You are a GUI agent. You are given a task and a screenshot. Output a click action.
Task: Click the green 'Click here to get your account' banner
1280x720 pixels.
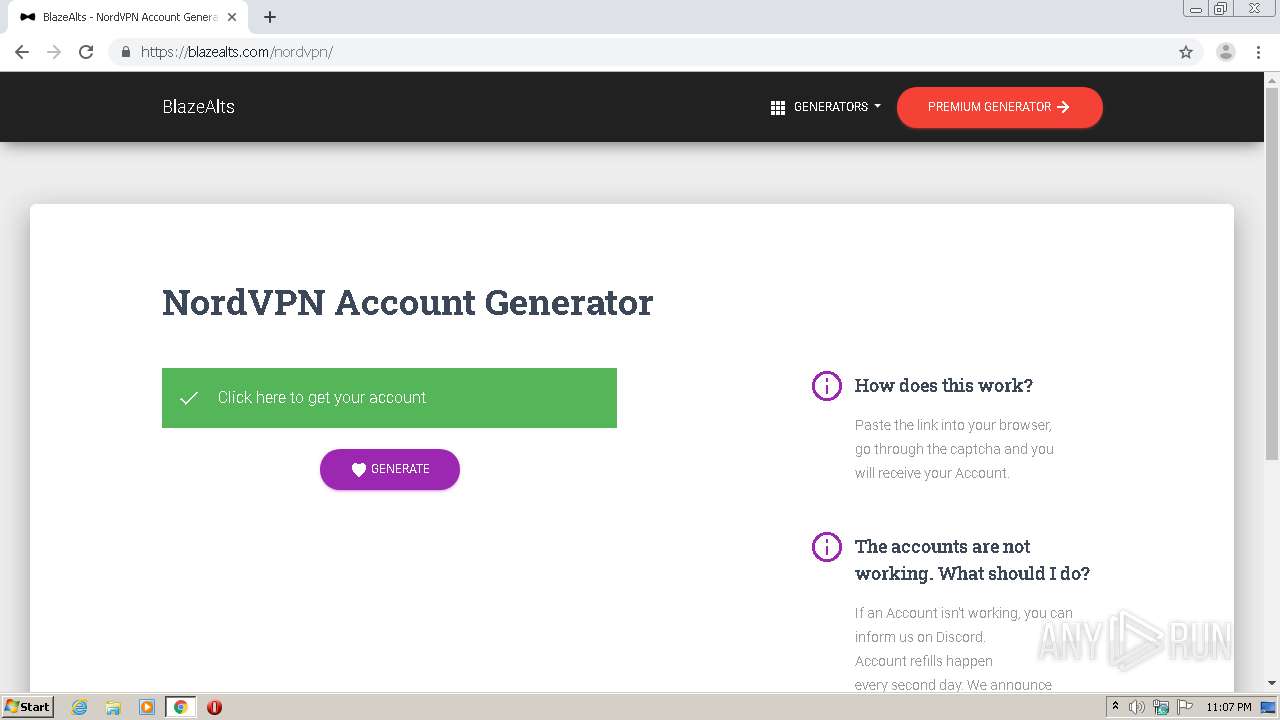pyautogui.click(x=389, y=398)
